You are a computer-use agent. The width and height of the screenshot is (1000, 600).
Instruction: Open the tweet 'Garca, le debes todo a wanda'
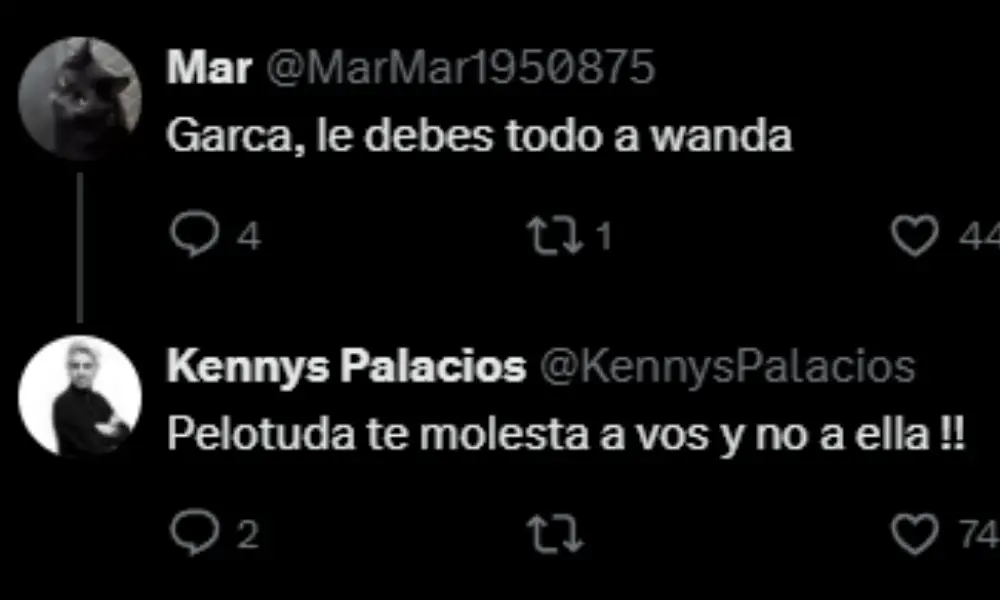[479, 136]
